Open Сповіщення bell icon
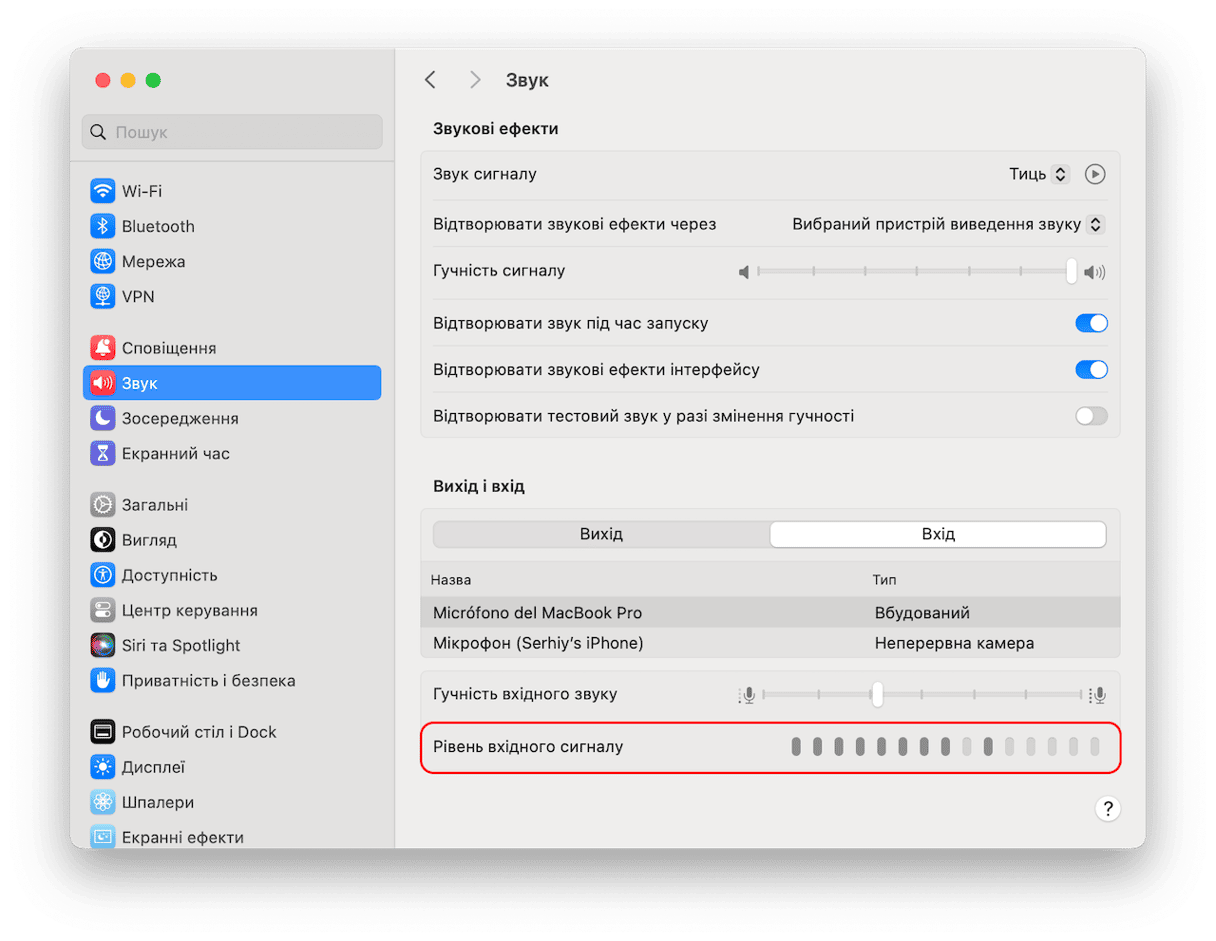1216x941 pixels. [102, 348]
